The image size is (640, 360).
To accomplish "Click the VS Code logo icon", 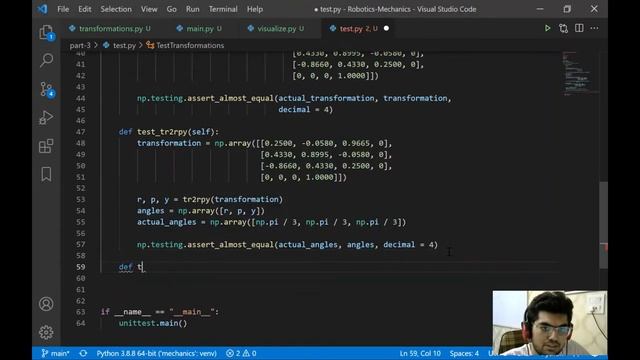I will tap(42, 9).
